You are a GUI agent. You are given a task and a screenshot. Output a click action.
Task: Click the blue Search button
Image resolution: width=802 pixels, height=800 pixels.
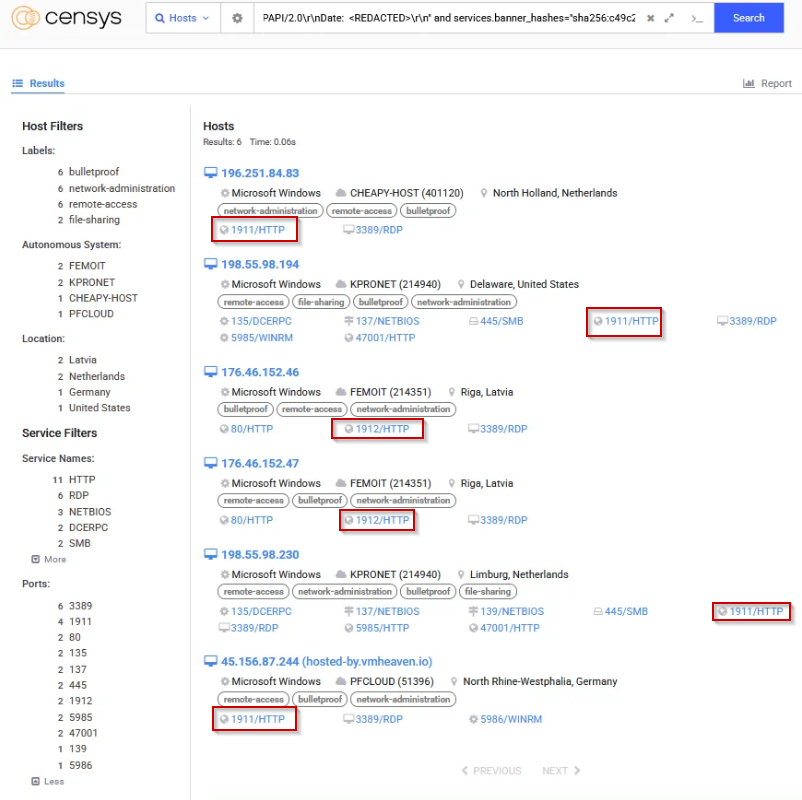(x=749, y=18)
